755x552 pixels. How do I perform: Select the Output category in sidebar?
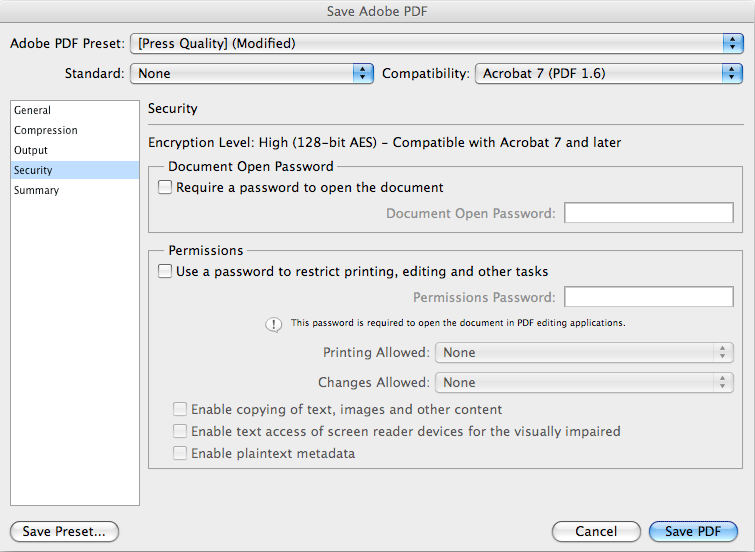point(75,150)
